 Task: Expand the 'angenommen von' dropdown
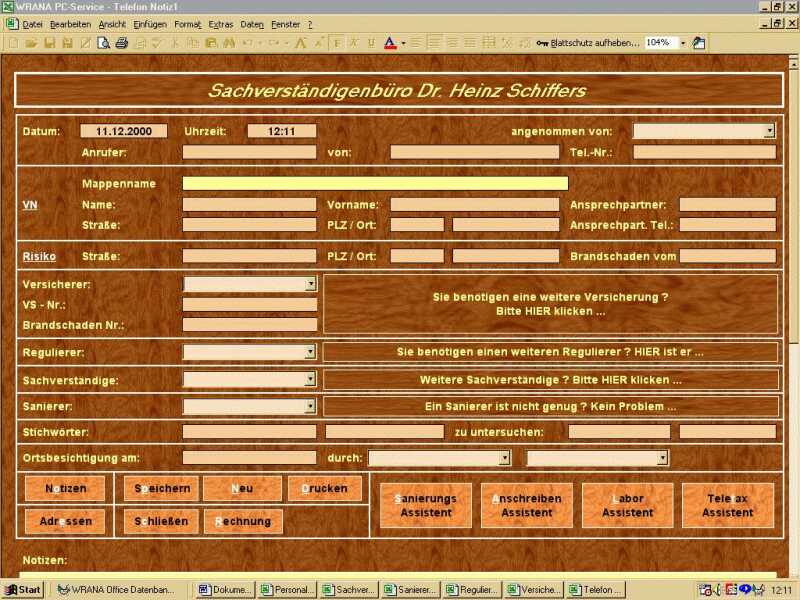[x=769, y=131]
